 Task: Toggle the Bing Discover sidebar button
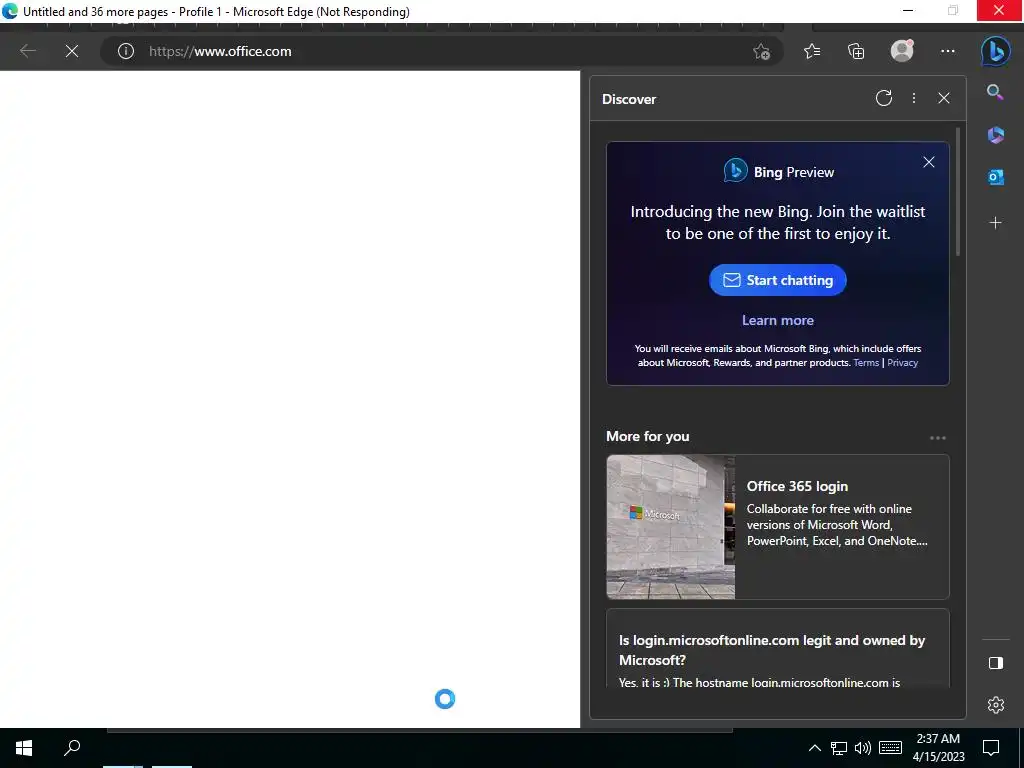(995, 51)
